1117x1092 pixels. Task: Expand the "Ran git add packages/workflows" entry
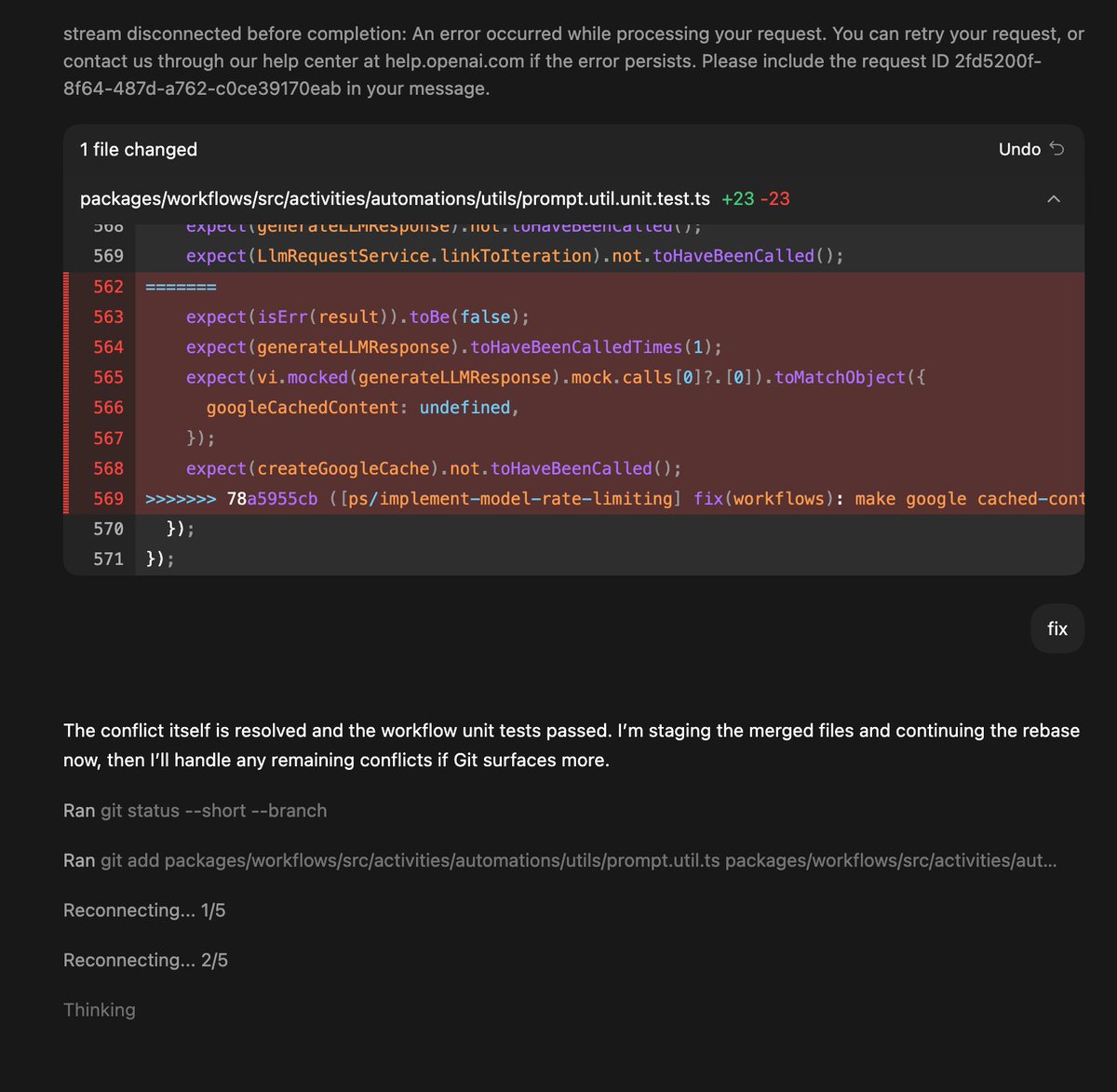[560, 860]
